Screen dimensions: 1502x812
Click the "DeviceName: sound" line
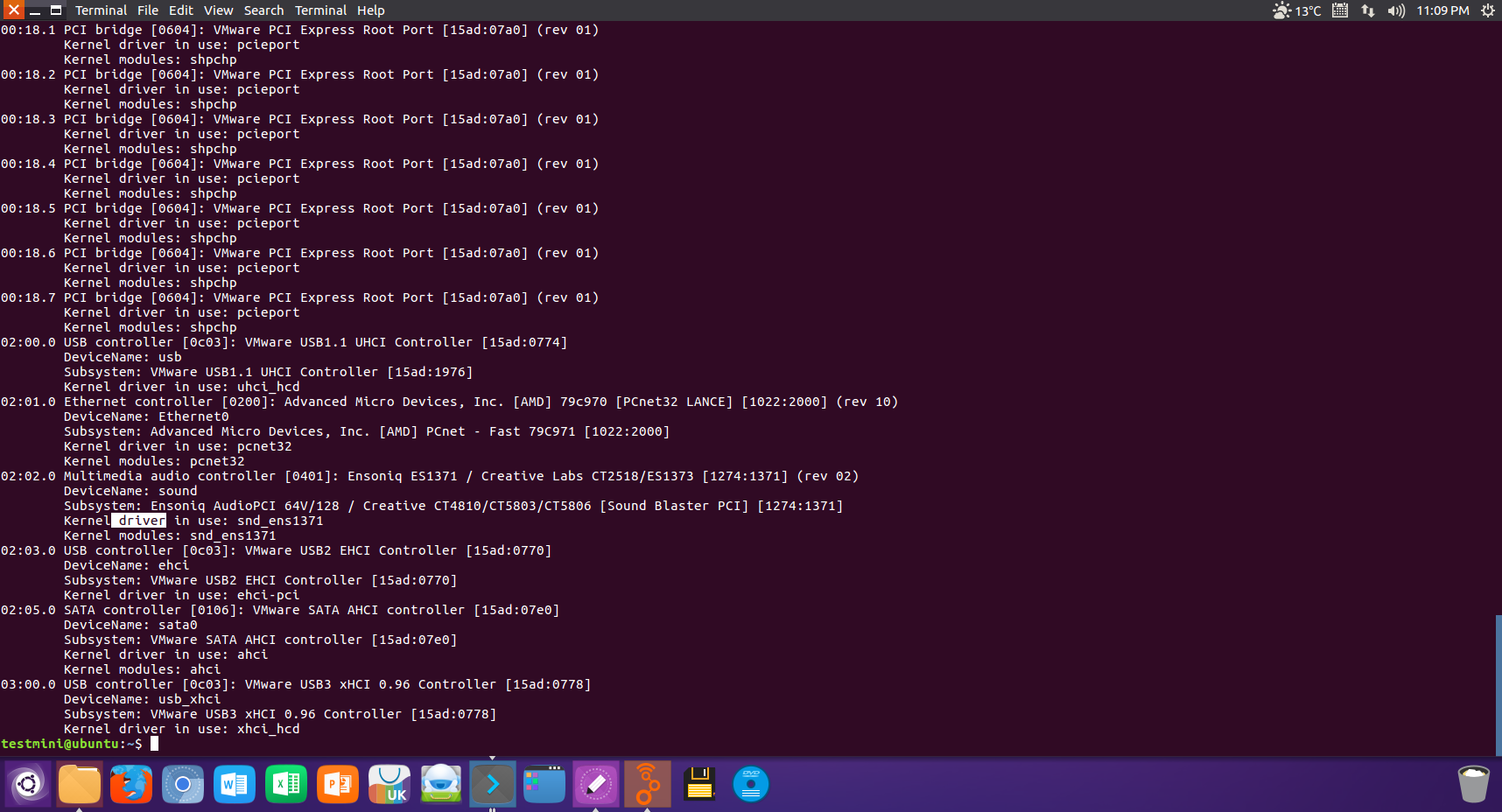(x=130, y=491)
